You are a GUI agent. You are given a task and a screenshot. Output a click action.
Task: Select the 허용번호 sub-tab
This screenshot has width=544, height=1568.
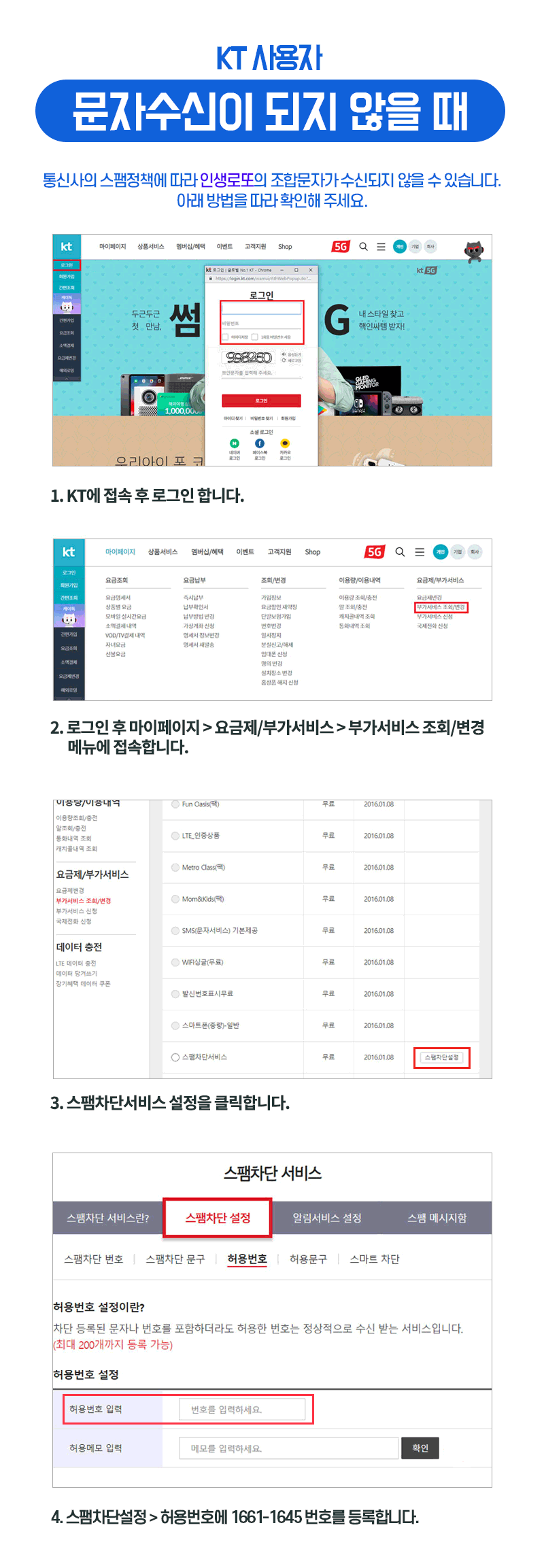point(248,1259)
